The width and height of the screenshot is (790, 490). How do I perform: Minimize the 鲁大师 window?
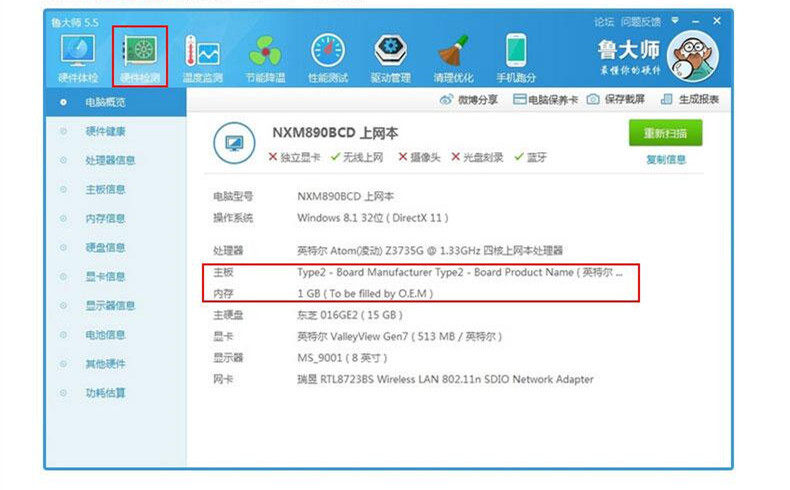coord(696,22)
